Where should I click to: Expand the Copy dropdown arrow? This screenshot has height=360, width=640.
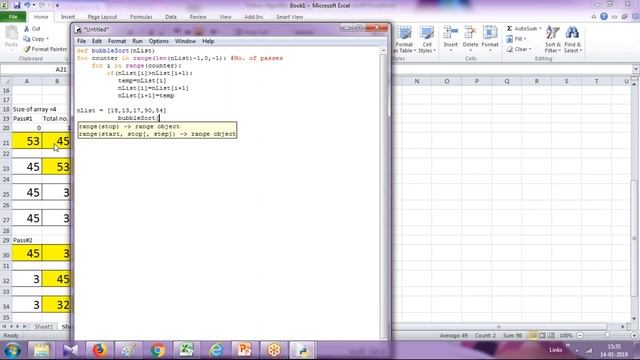coord(47,39)
